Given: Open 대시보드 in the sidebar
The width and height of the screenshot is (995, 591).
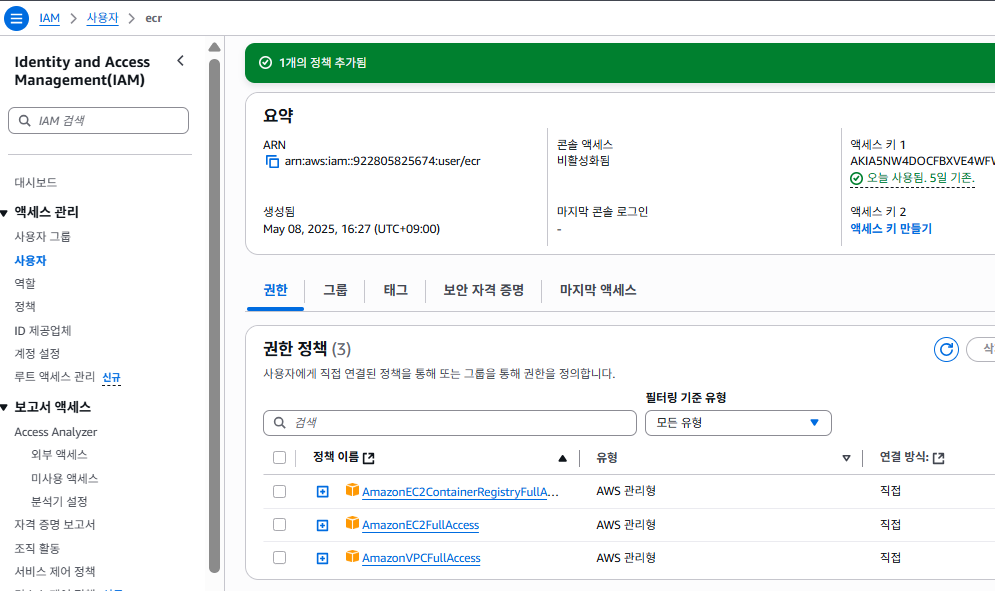Looking at the screenshot, I should [36, 182].
